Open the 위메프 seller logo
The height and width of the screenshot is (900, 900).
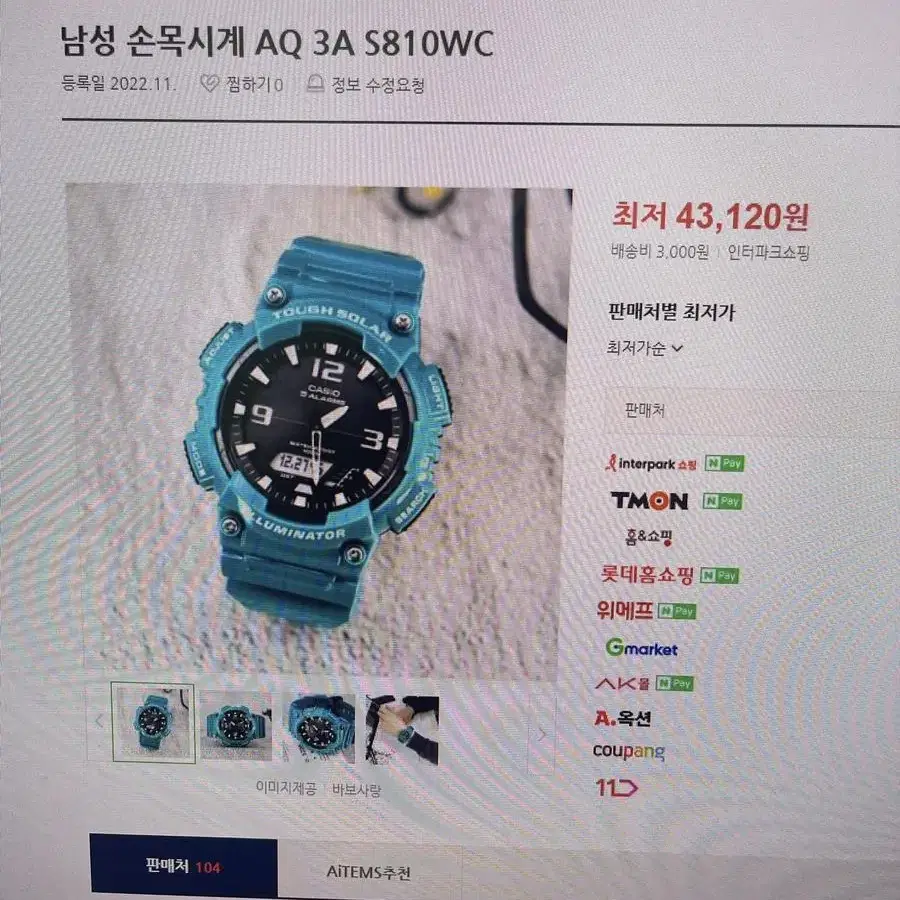point(624,610)
